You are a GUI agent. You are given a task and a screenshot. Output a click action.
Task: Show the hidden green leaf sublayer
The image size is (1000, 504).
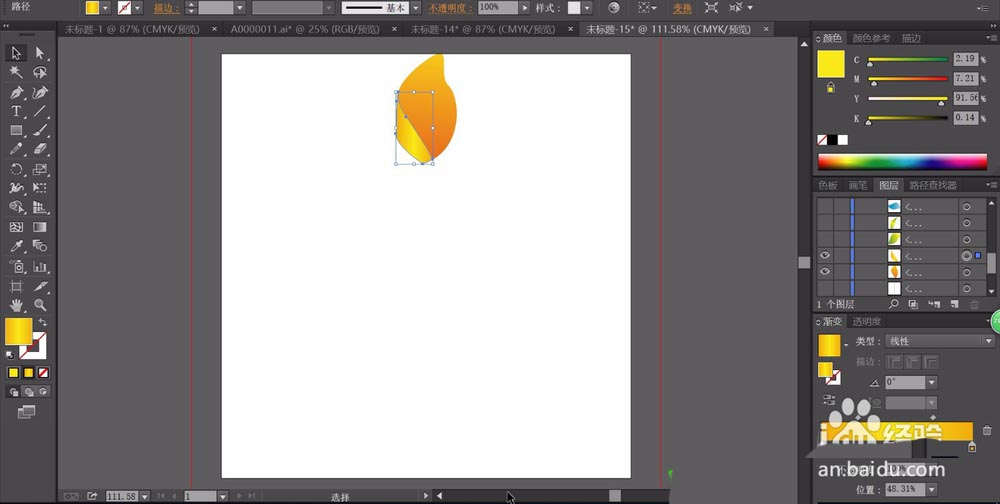(x=825, y=239)
